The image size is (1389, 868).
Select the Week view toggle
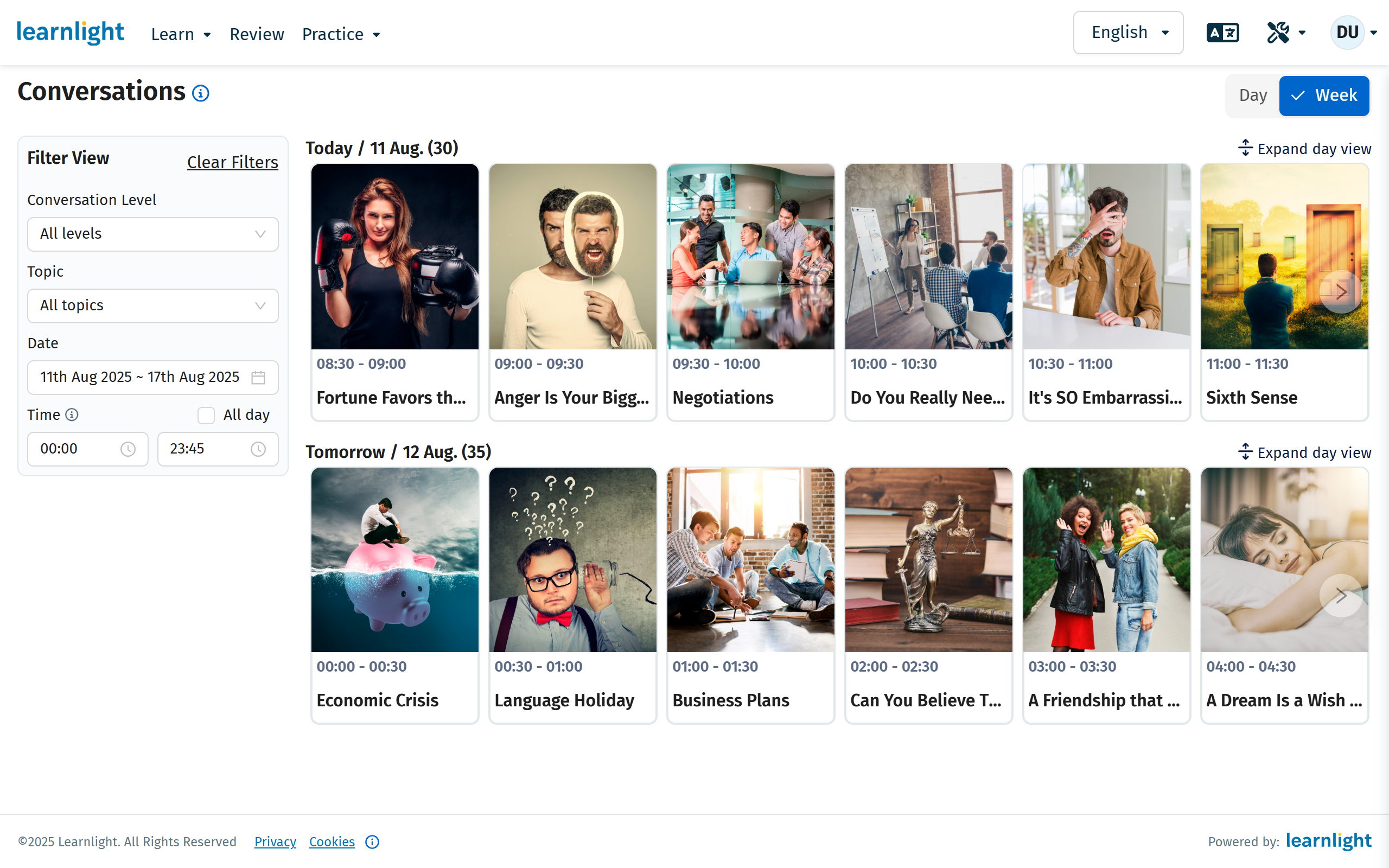pyautogui.click(x=1323, y=95)
